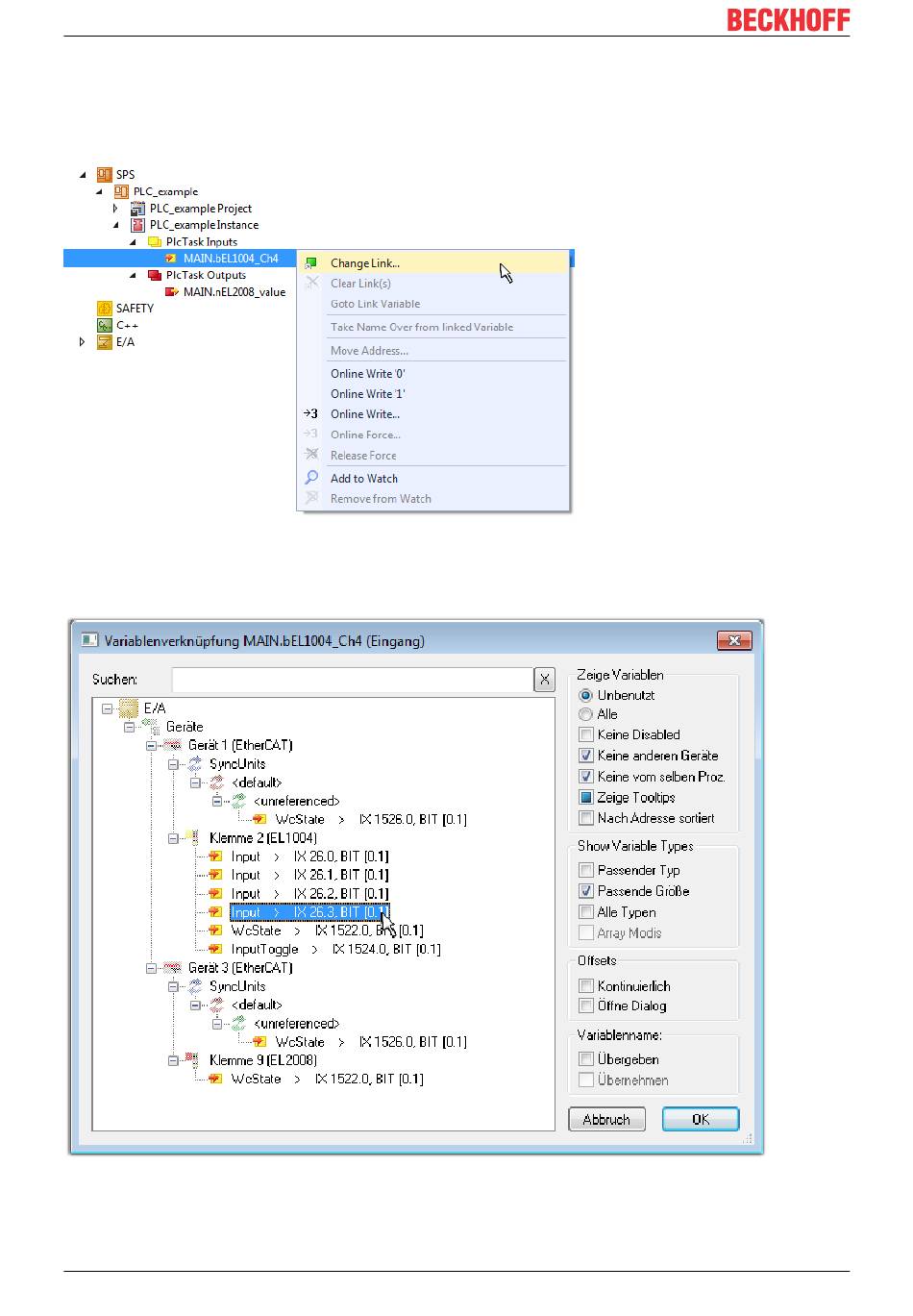This screenshot has width=913, height=1316.
Task: Choose Change Link... from context menu
Action: coord(433,262)
